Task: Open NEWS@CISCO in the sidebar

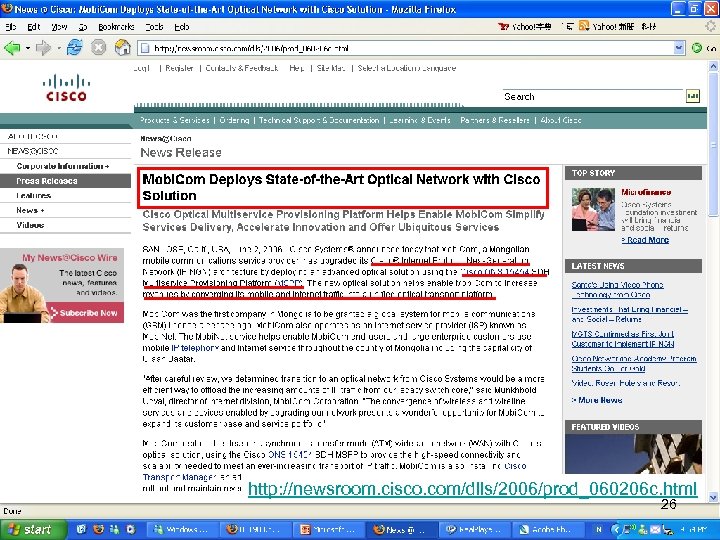Action: (33, 151)
